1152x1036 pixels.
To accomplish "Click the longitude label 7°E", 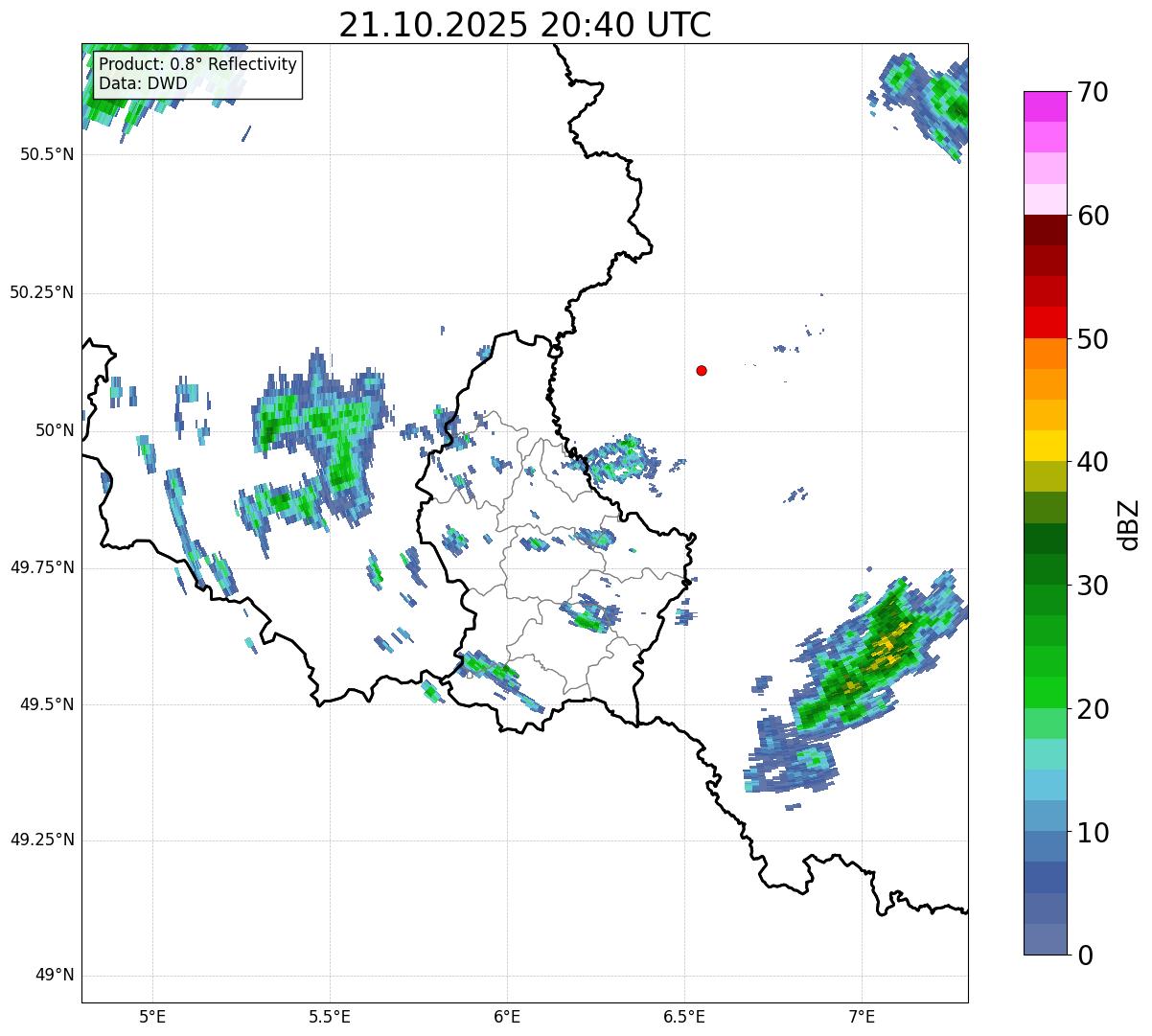I will click(x=862, y=1019).
